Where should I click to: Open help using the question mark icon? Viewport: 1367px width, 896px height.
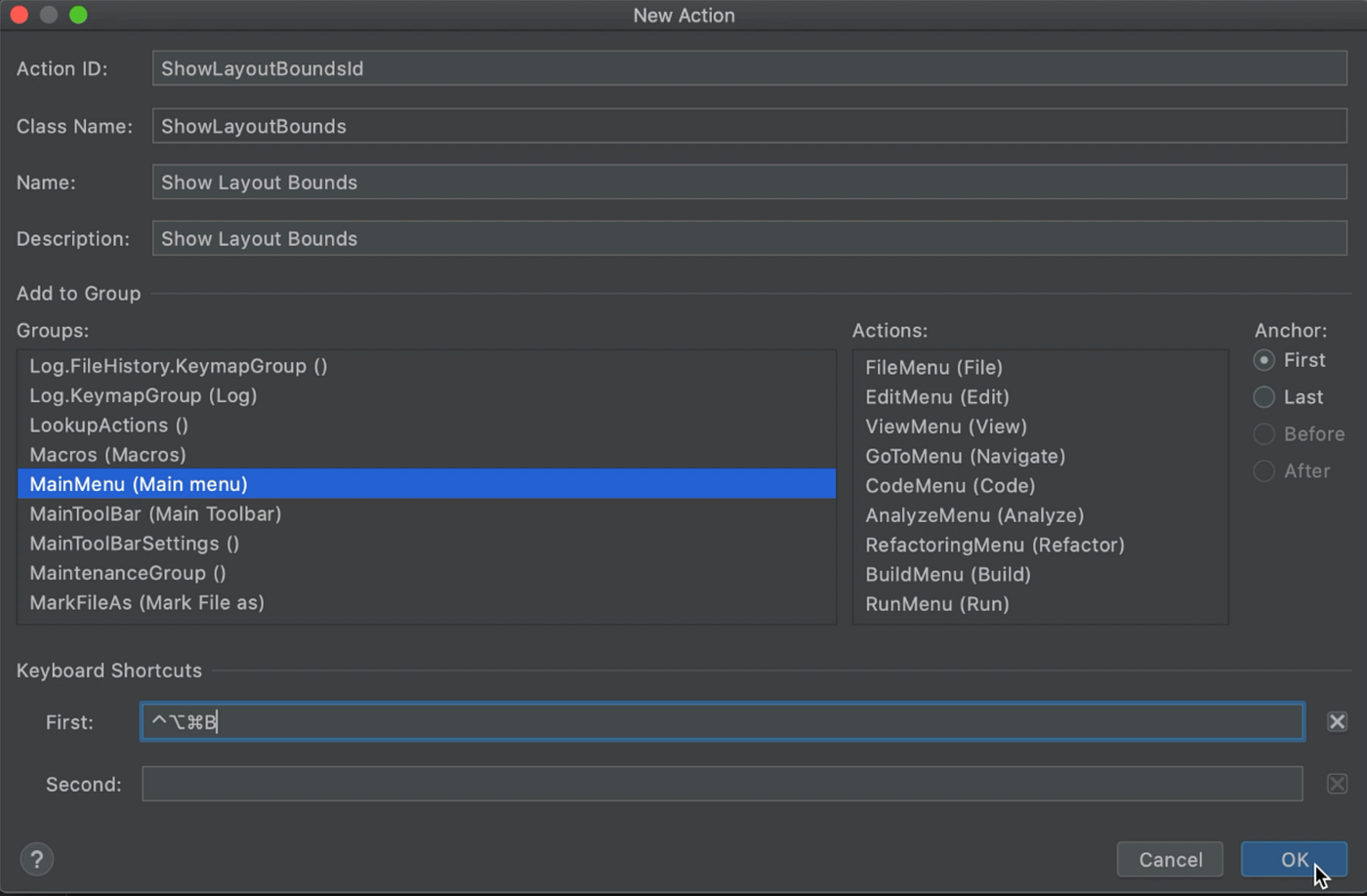coord(36,859)
